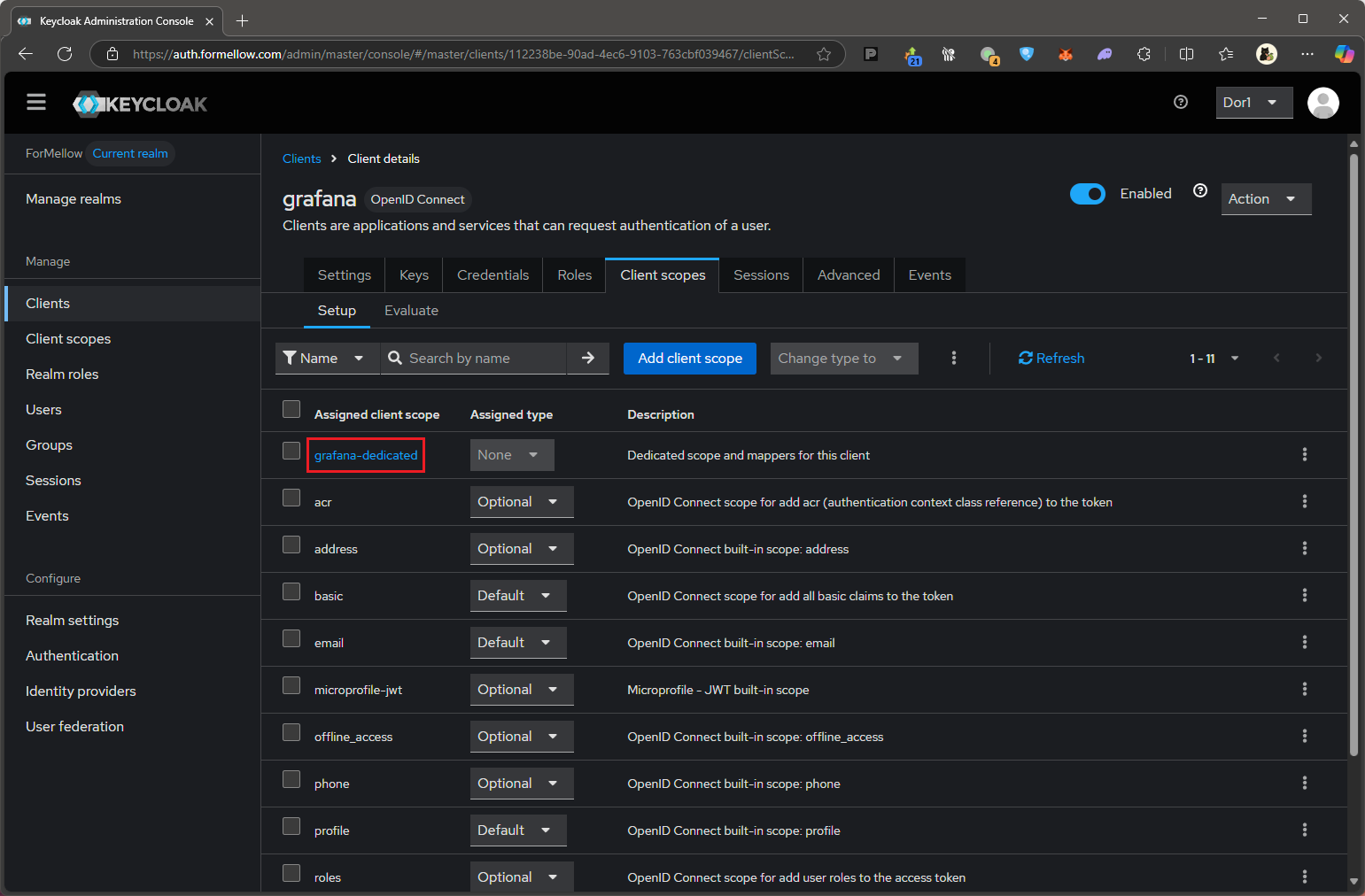Viewport: 1365px width, 896px height.
Task: Check the phone row checkbox
Action: coord(291,779)
